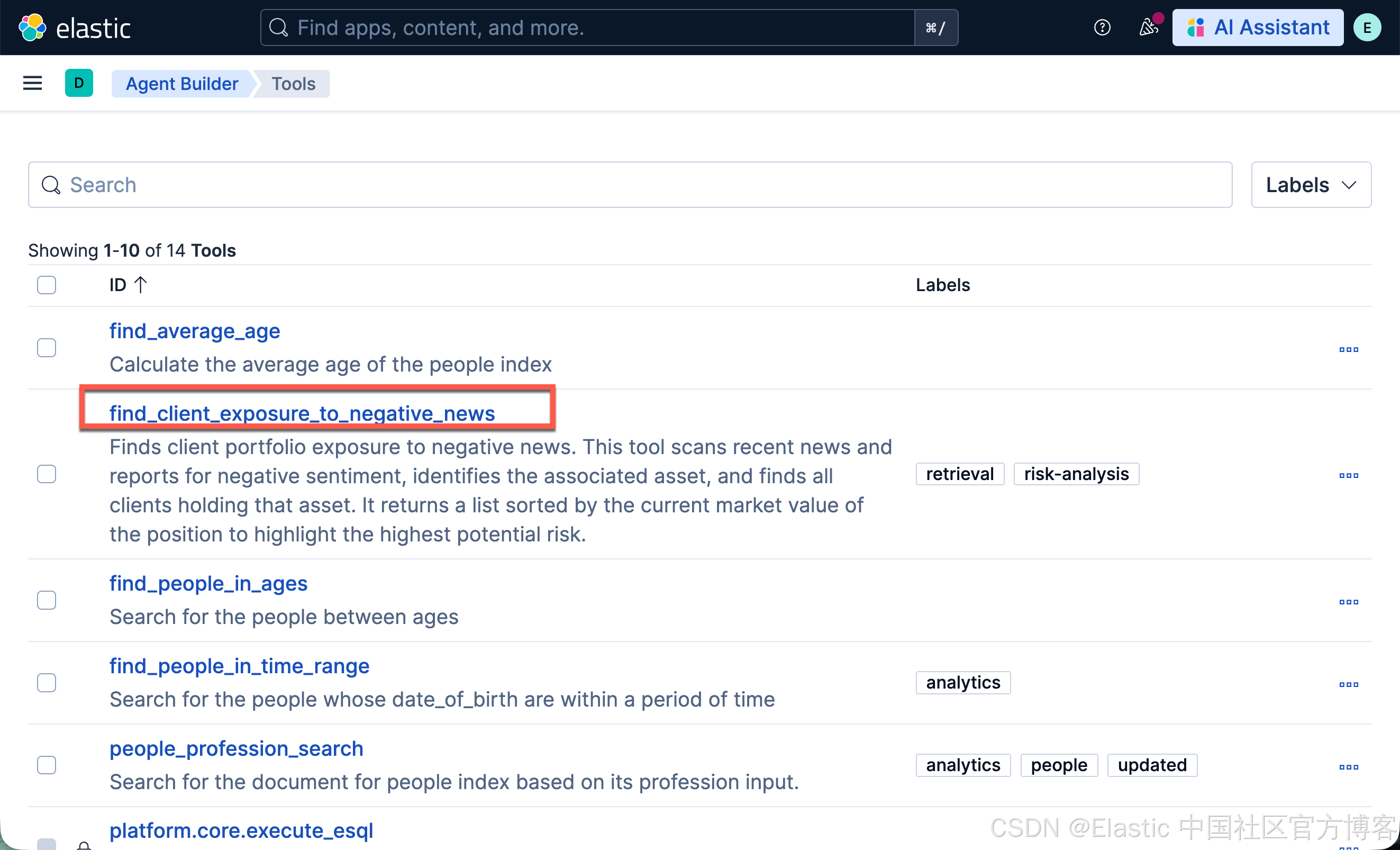Open actions menu for find_average_age row
The height and width of the screenshot is (850, 1400).
(x=1348, y=349)
